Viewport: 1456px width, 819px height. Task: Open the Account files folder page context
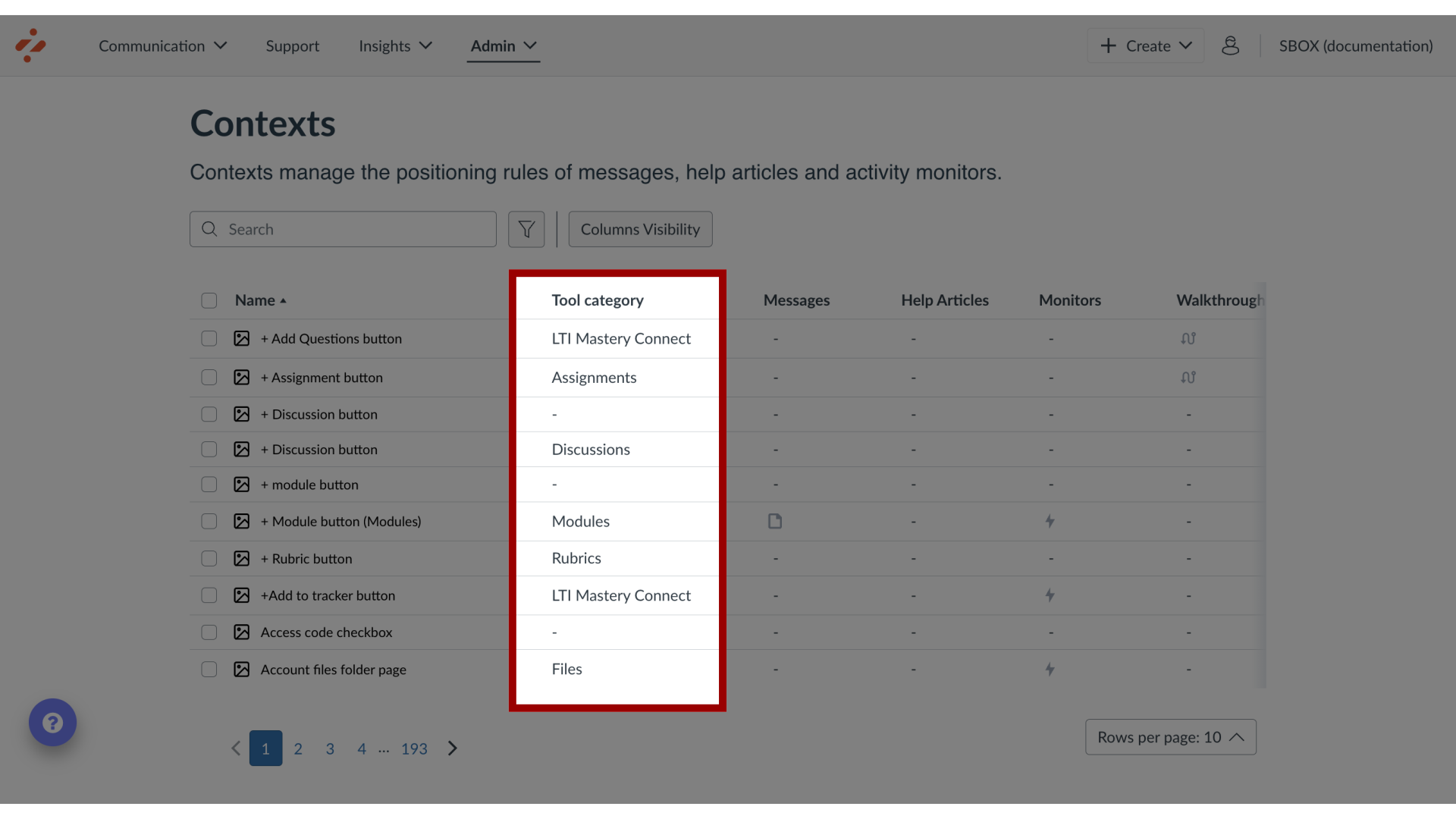tap(334, 669)
